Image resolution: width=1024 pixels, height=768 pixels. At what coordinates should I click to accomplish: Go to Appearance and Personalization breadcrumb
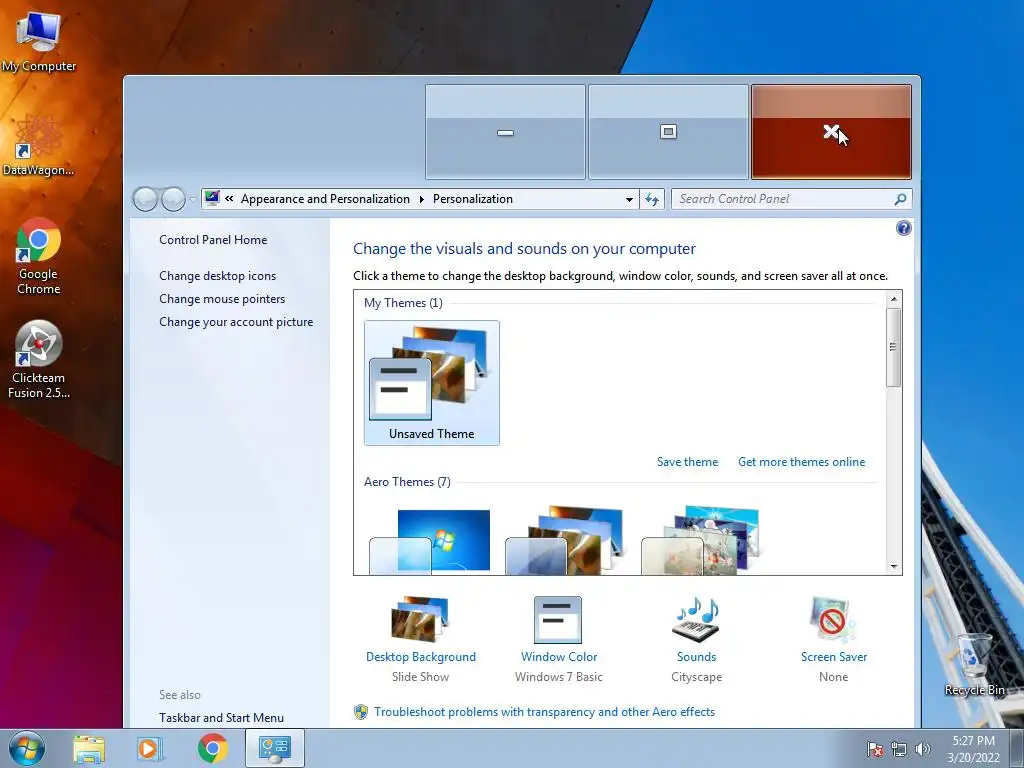pos(325,199)
